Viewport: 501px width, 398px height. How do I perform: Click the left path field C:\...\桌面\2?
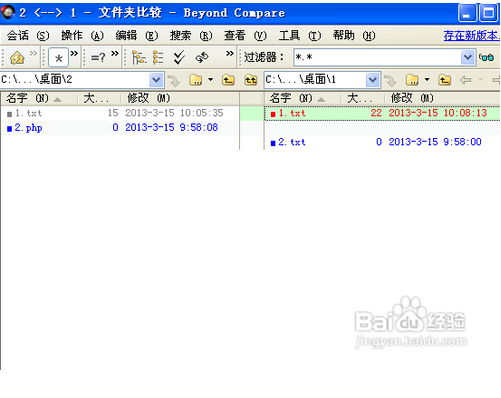click(75, 80)
